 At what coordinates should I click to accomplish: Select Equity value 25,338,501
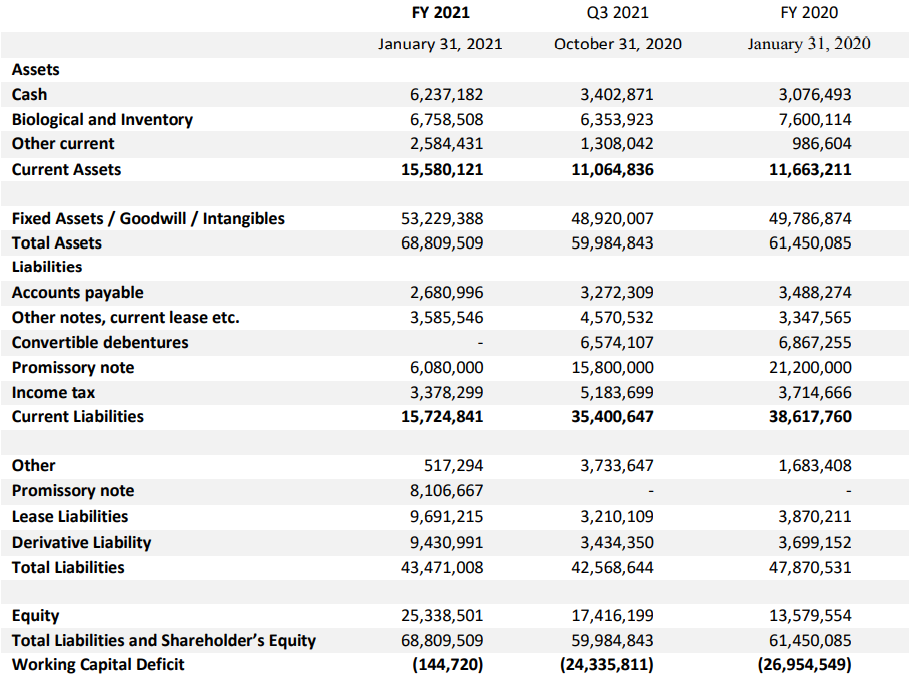click(442, 615)
